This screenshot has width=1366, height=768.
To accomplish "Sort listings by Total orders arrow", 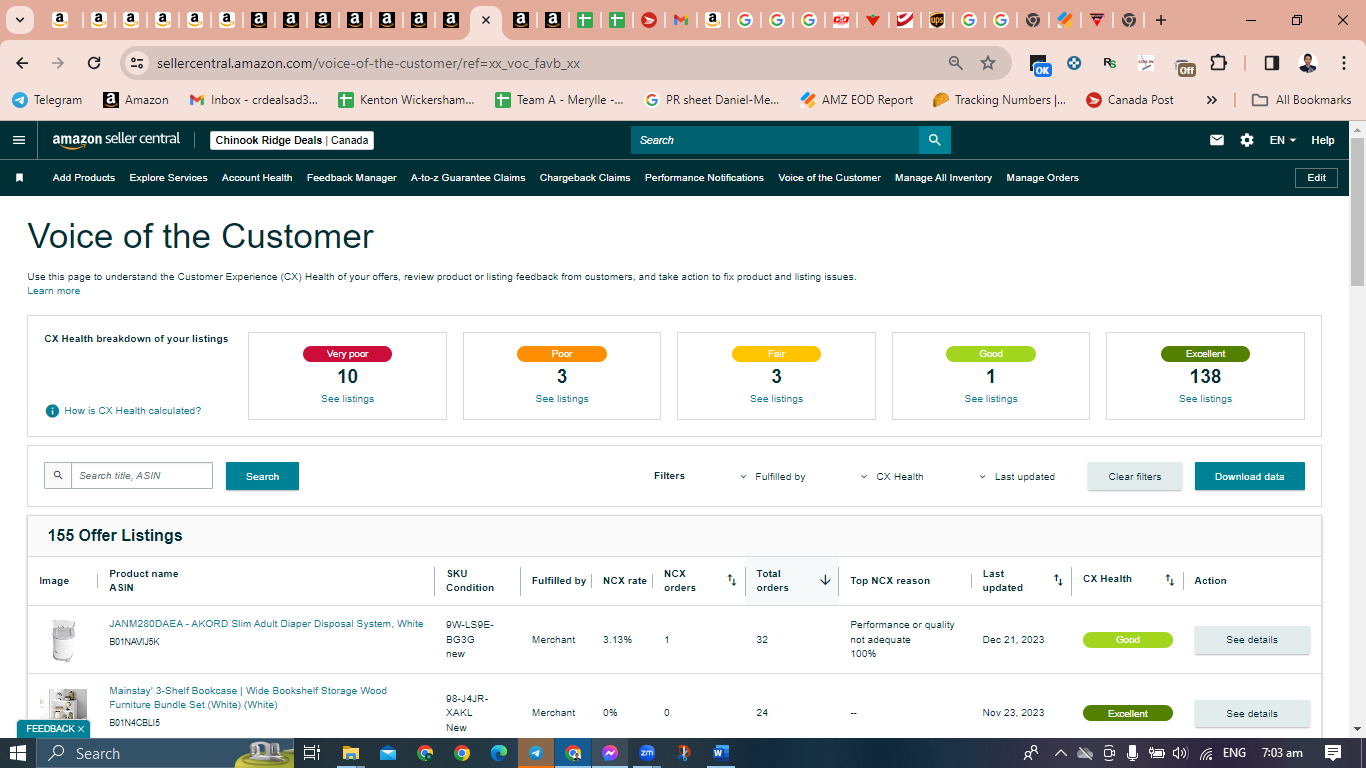I will (x=825, y=580).
